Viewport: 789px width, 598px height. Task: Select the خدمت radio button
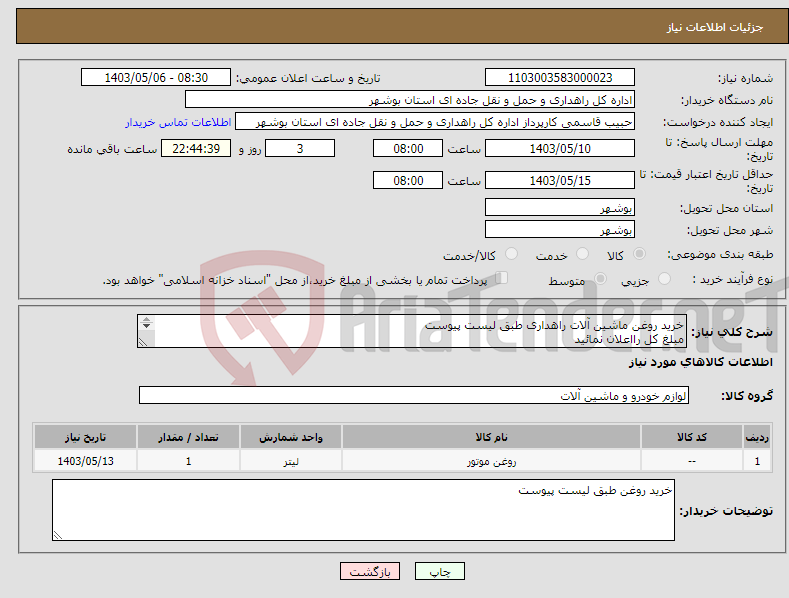pos(582,254)
